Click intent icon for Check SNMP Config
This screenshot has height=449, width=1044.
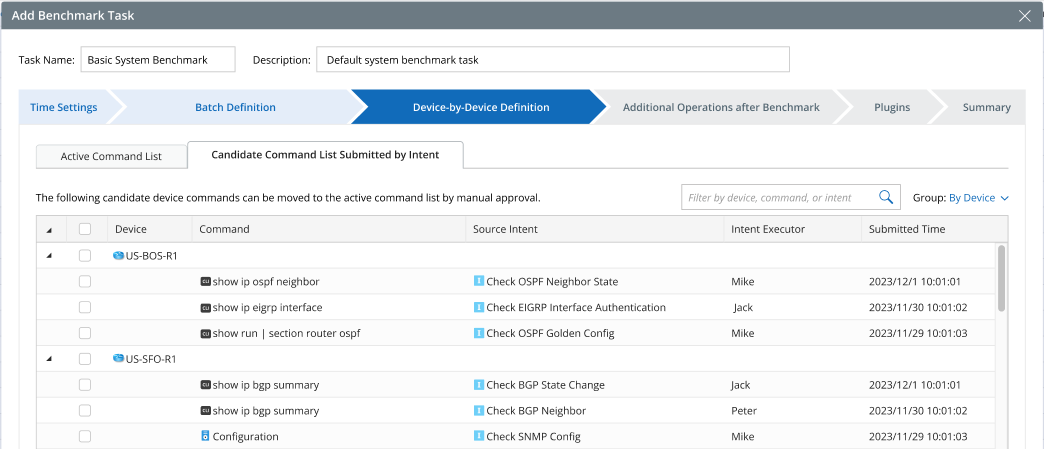[x=479, y=437]
